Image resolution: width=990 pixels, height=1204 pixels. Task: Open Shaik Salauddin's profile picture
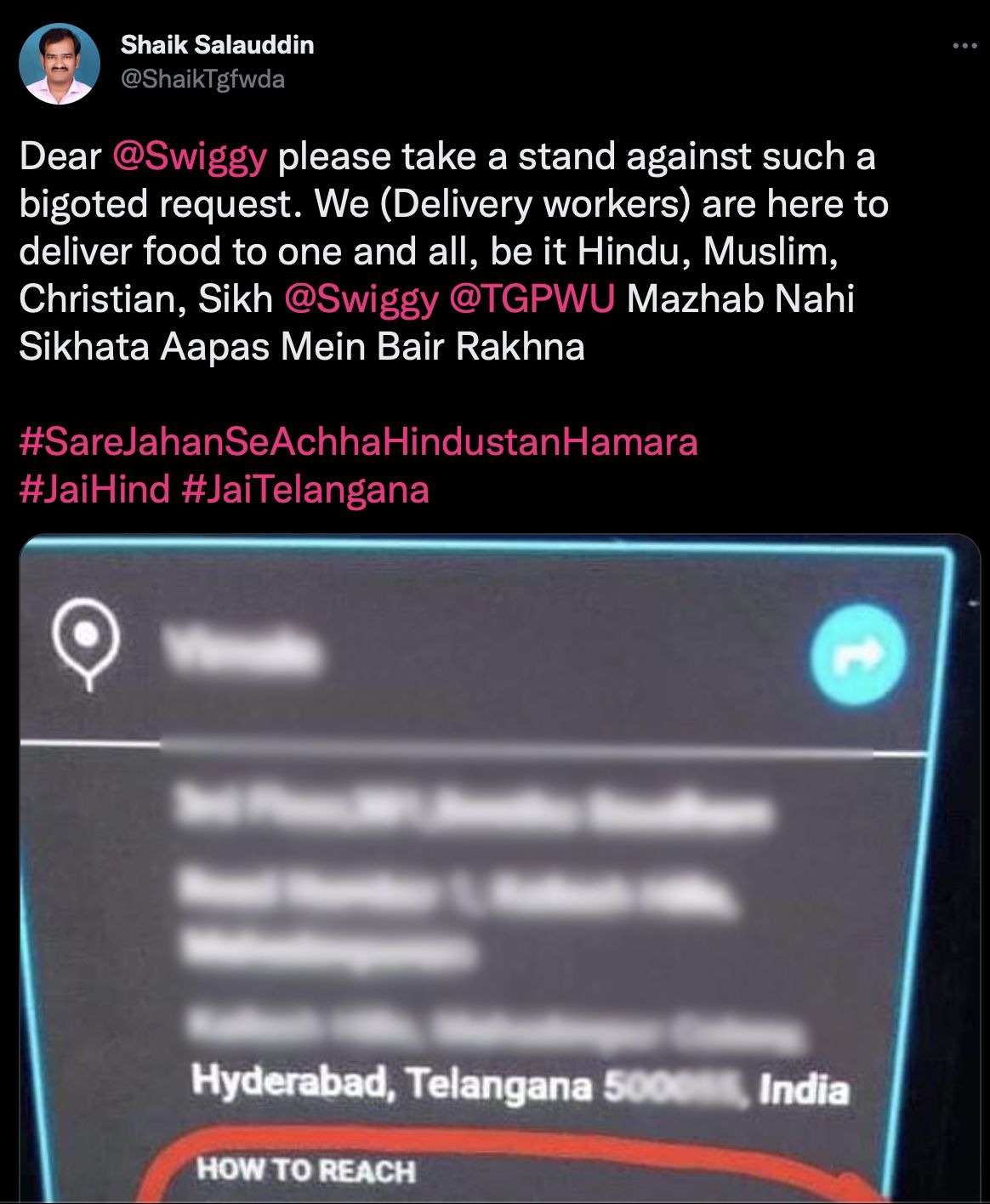point(60,64)
